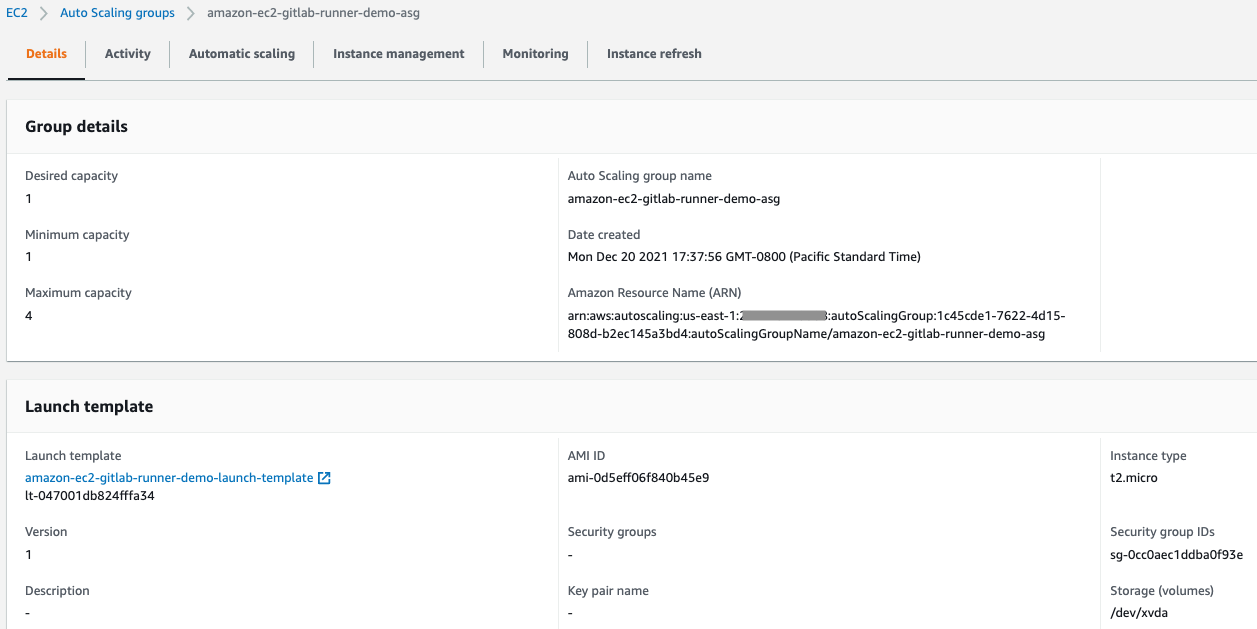Click the instance type t2.micro value
Image resolution: width=1257 pixels, height=629 pixels.
click(x=1131, y=477)
